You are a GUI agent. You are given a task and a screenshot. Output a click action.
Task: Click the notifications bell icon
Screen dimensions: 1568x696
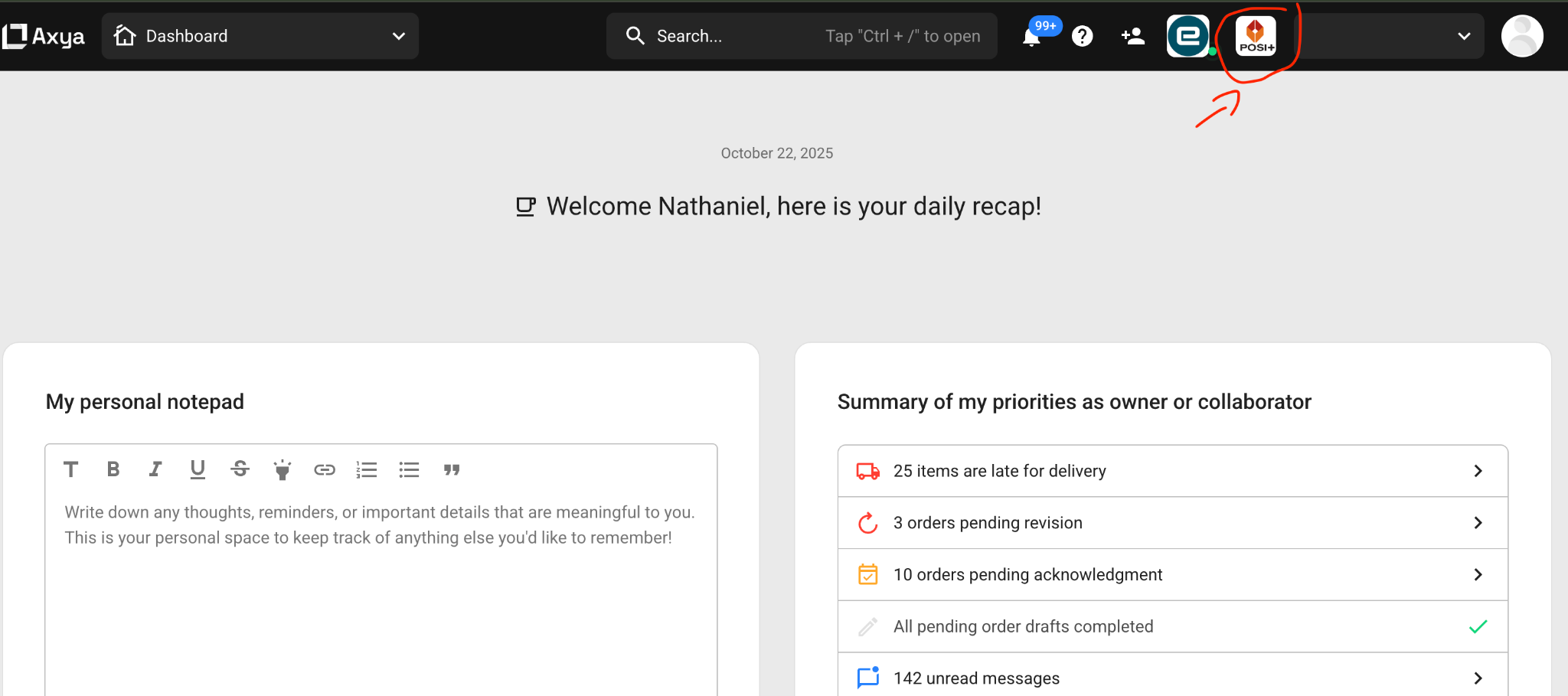pyautogui.click(x=1031, y=37)
